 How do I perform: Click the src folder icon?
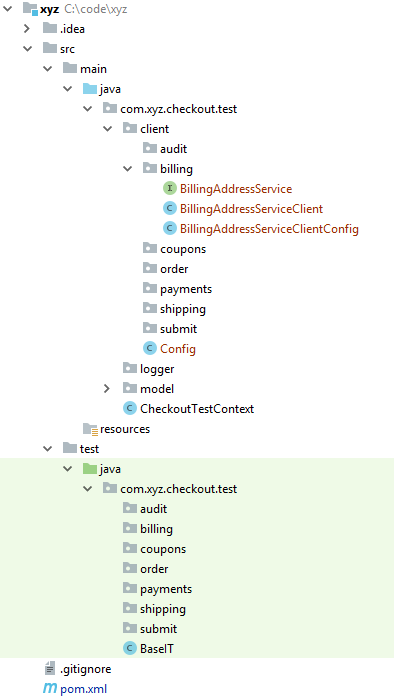point(50,48)
